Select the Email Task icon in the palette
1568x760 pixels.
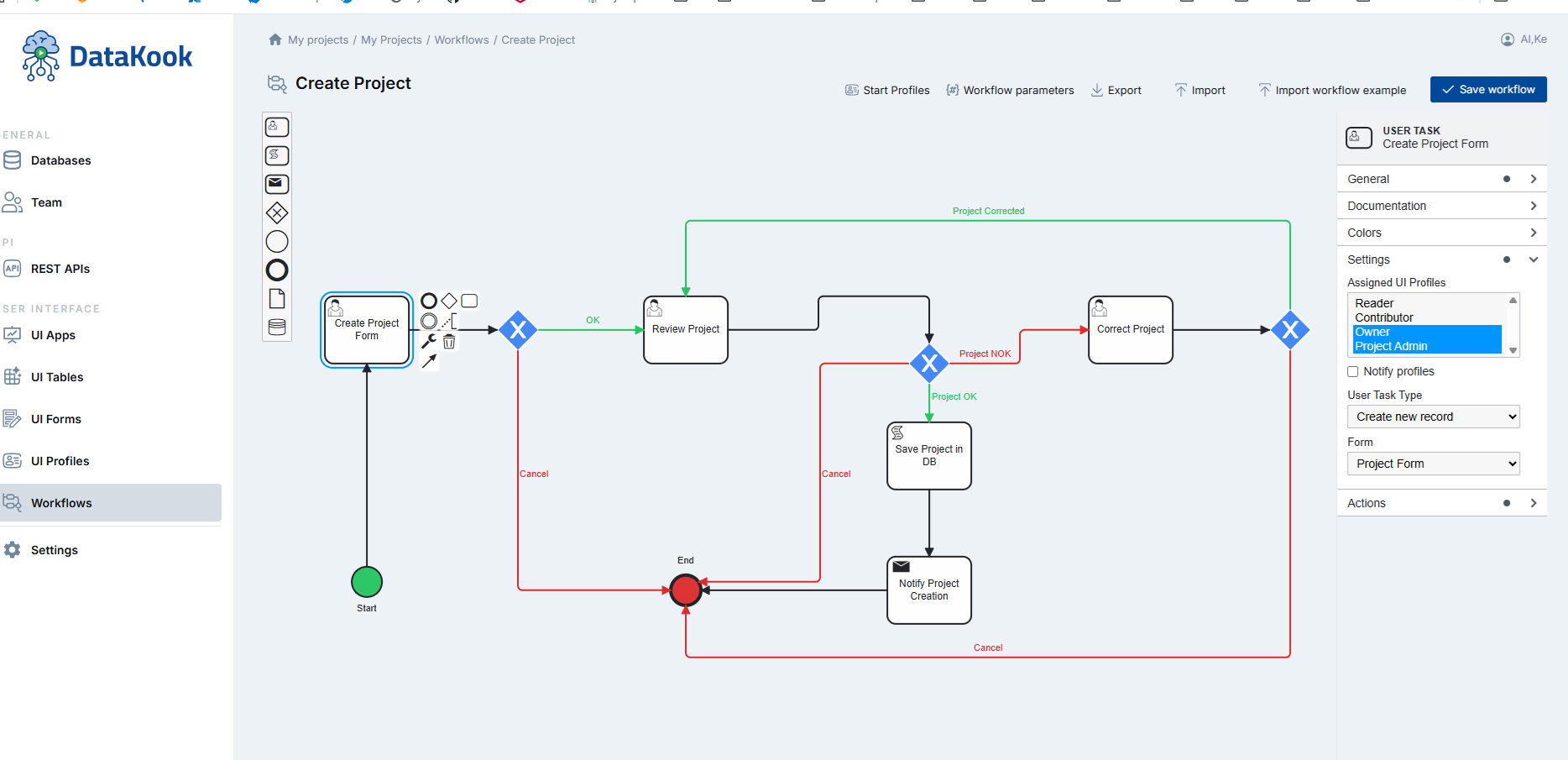[x=277, y=184]
